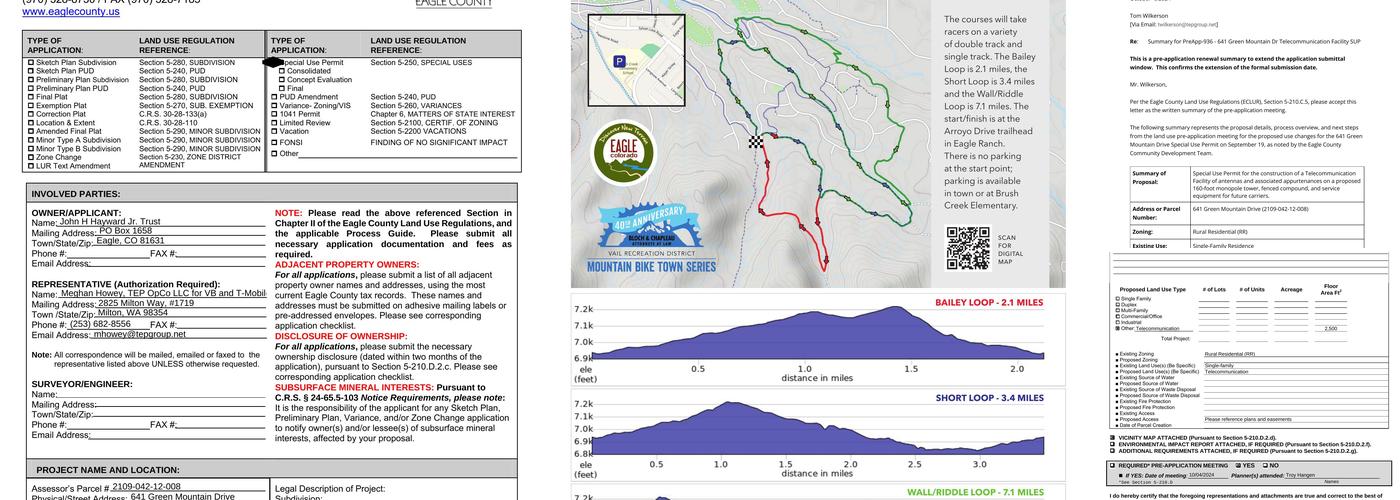This screenshot has height=500, width=1400.
Task: Click the 2825 Milton Way, #1719 field
Action: click(181, 304)
